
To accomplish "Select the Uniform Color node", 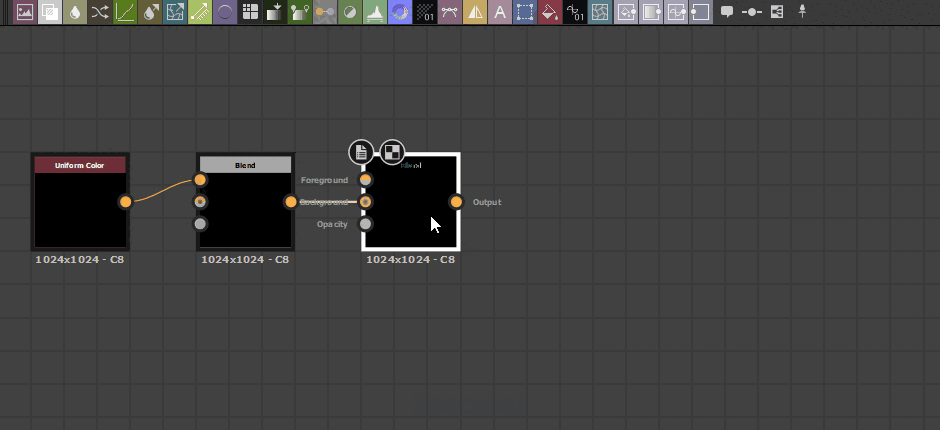I will (x=80, y=205).
